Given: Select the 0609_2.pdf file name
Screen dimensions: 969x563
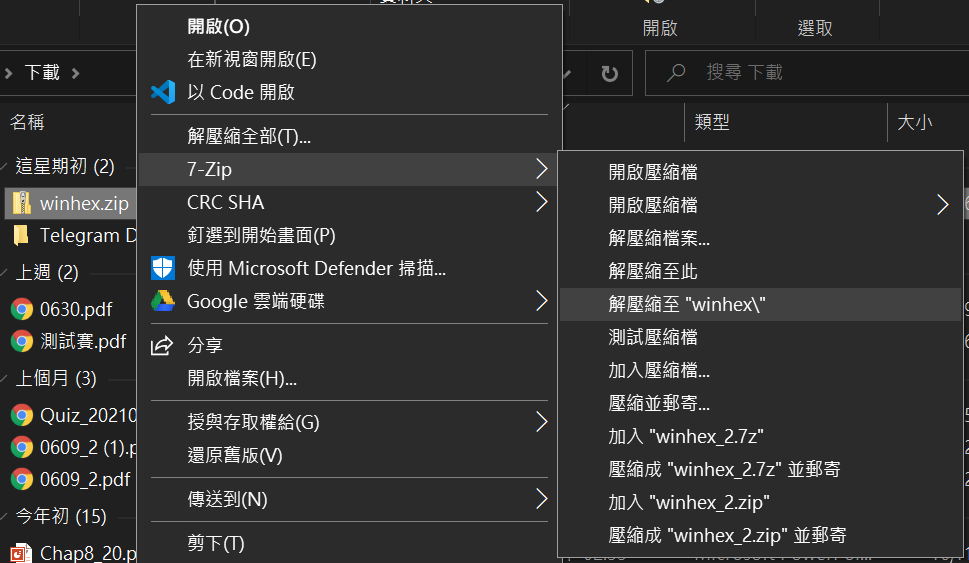Looking at the screenshot, I should pos(85,479).
